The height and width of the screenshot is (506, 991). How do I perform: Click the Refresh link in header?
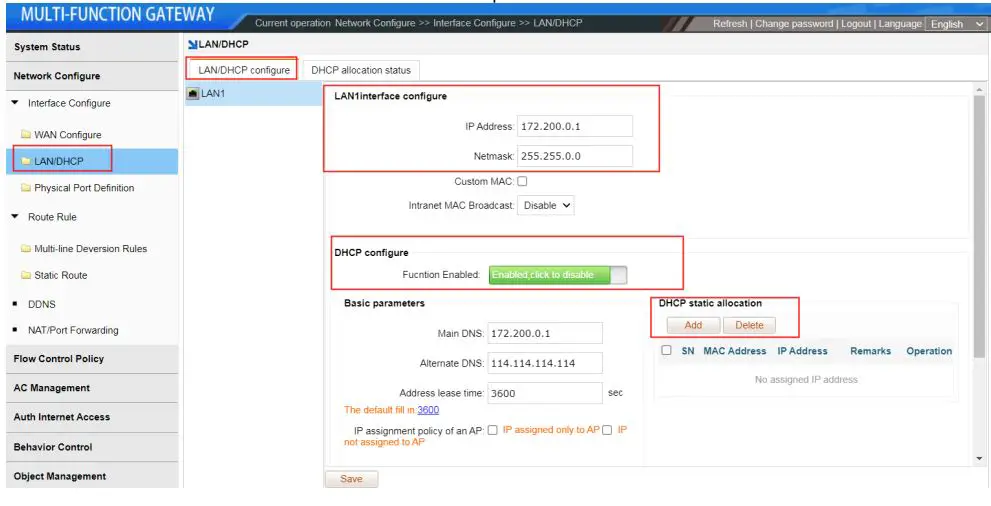click(730, 23)
